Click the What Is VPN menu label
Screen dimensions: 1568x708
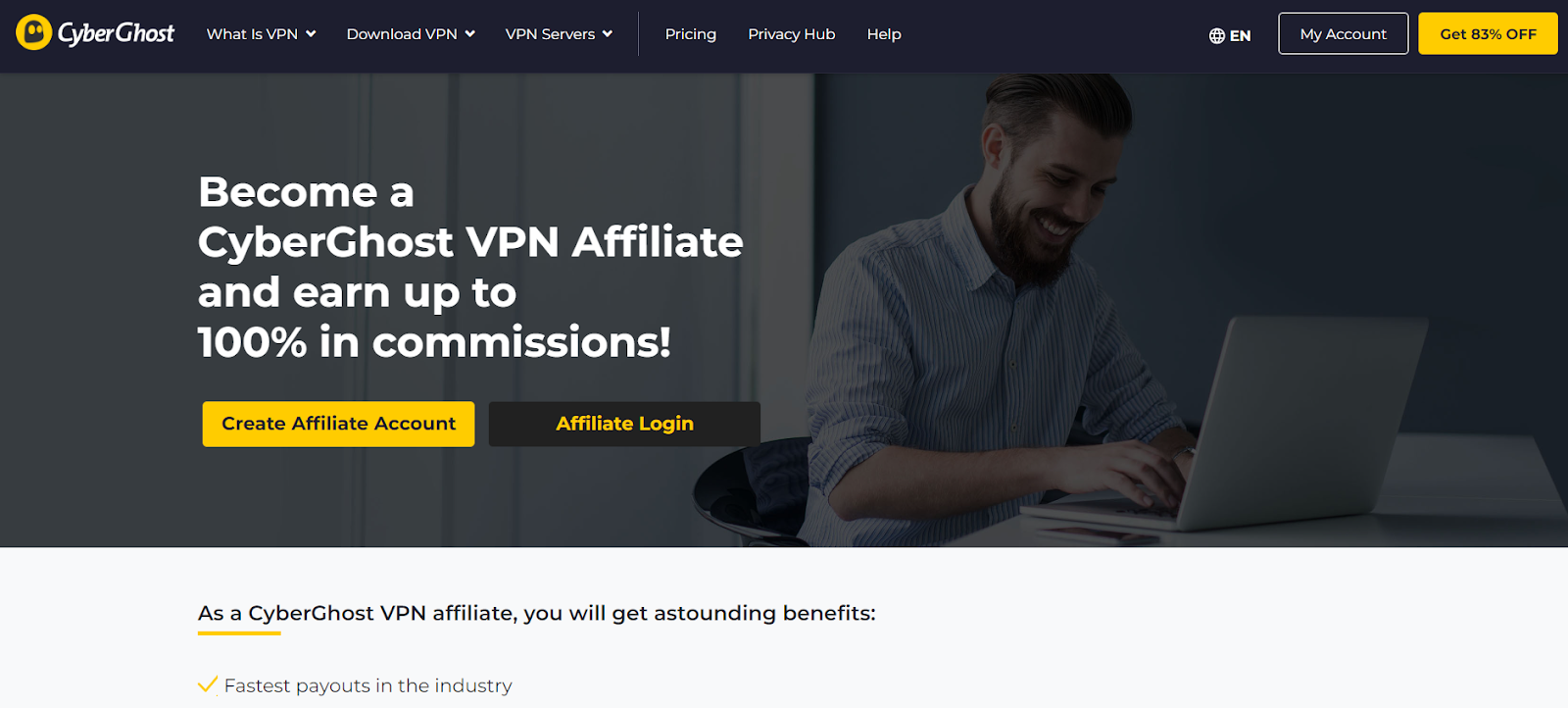[252, 33]
